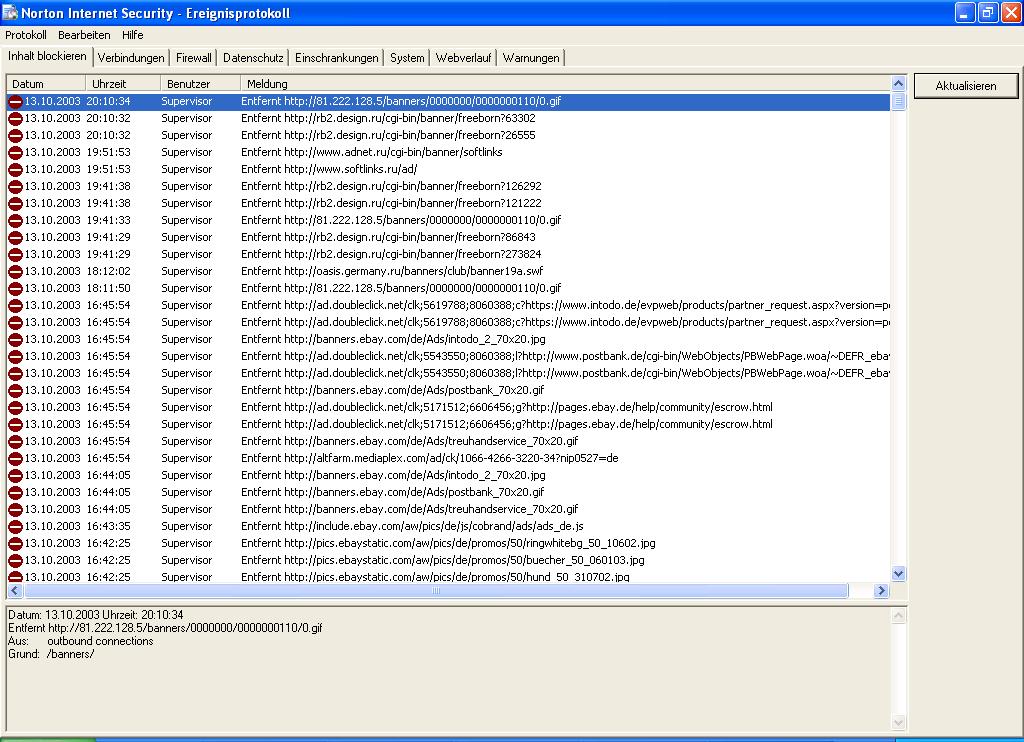Click 'Grund: /banners/' in details pane
Screen dimensions: 1024x742
pos(51,654)
